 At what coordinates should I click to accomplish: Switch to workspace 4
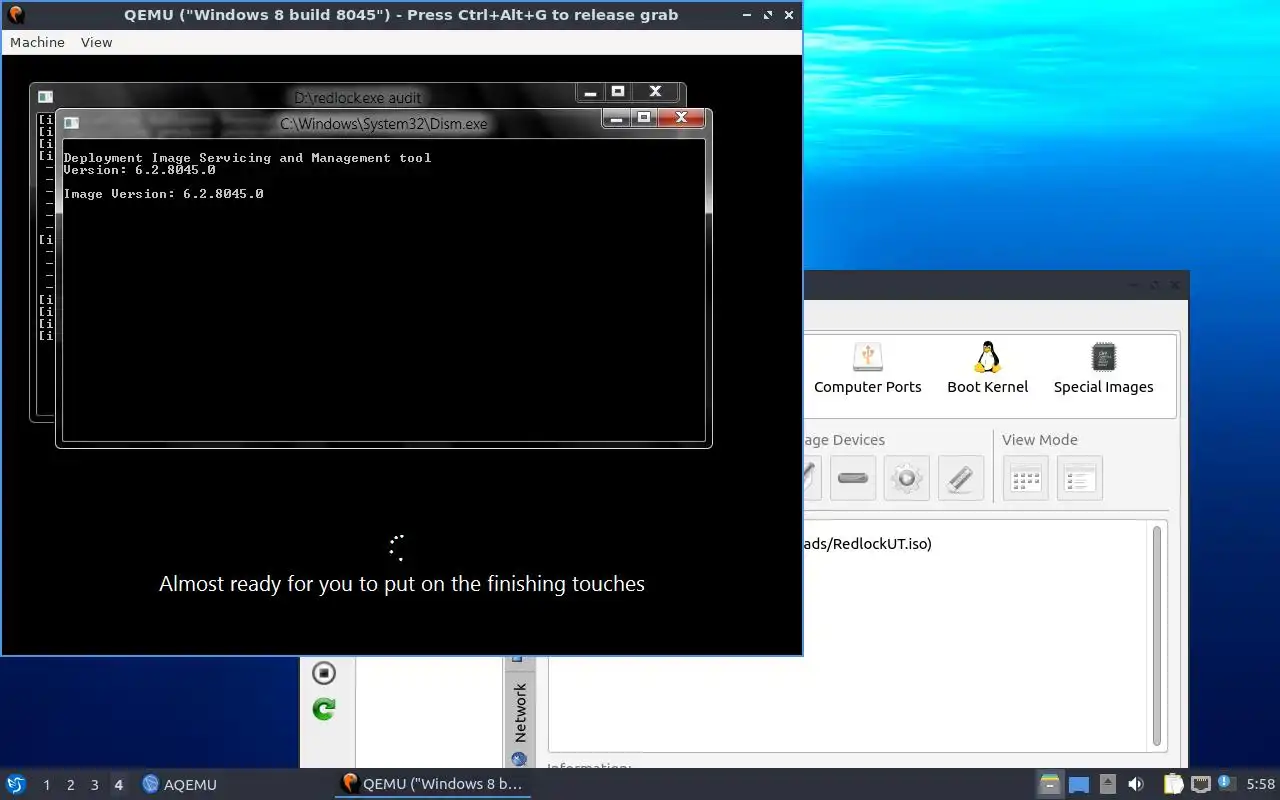click(118, 785)
